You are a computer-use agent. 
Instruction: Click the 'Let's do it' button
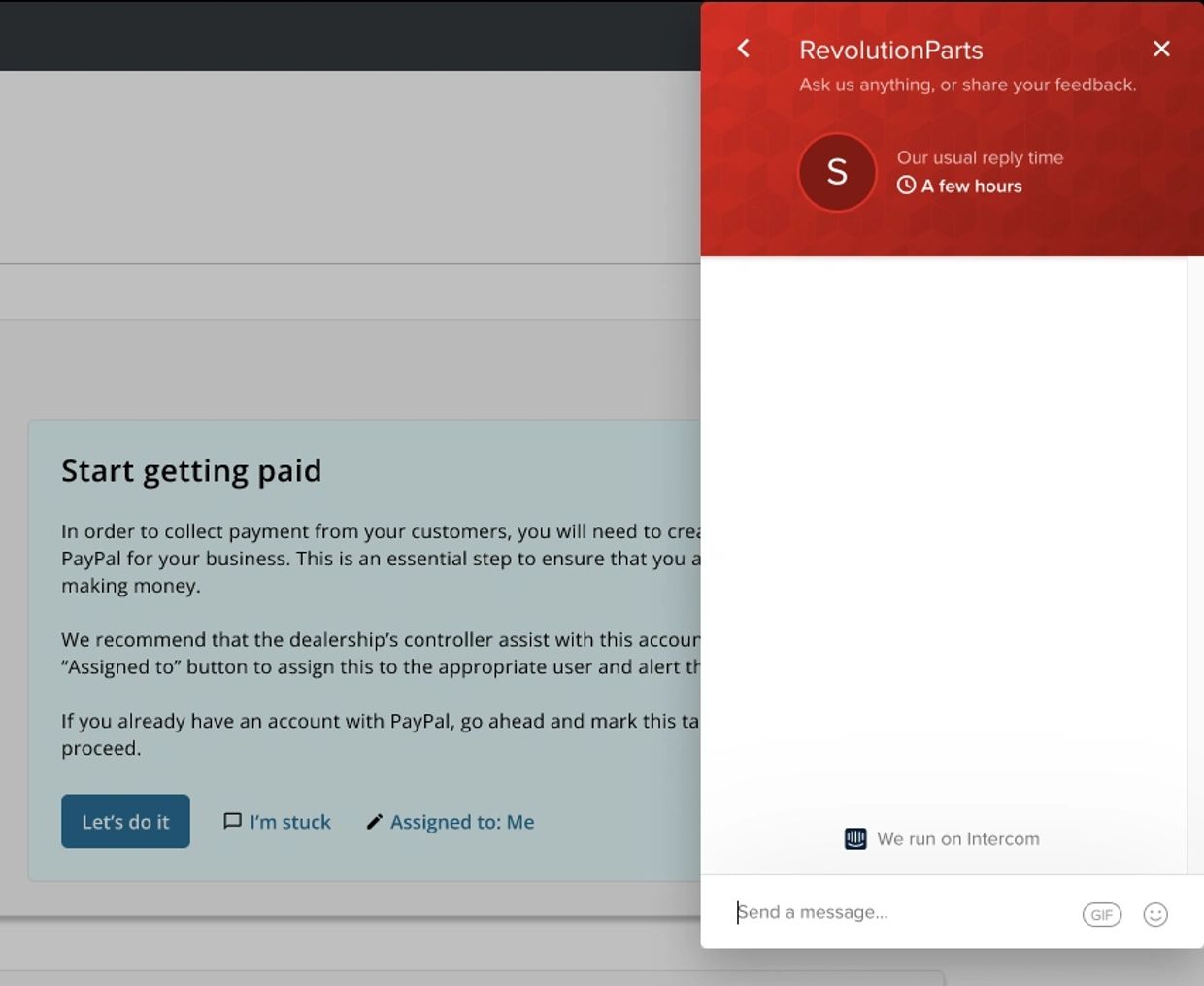[x=125, y=821]
